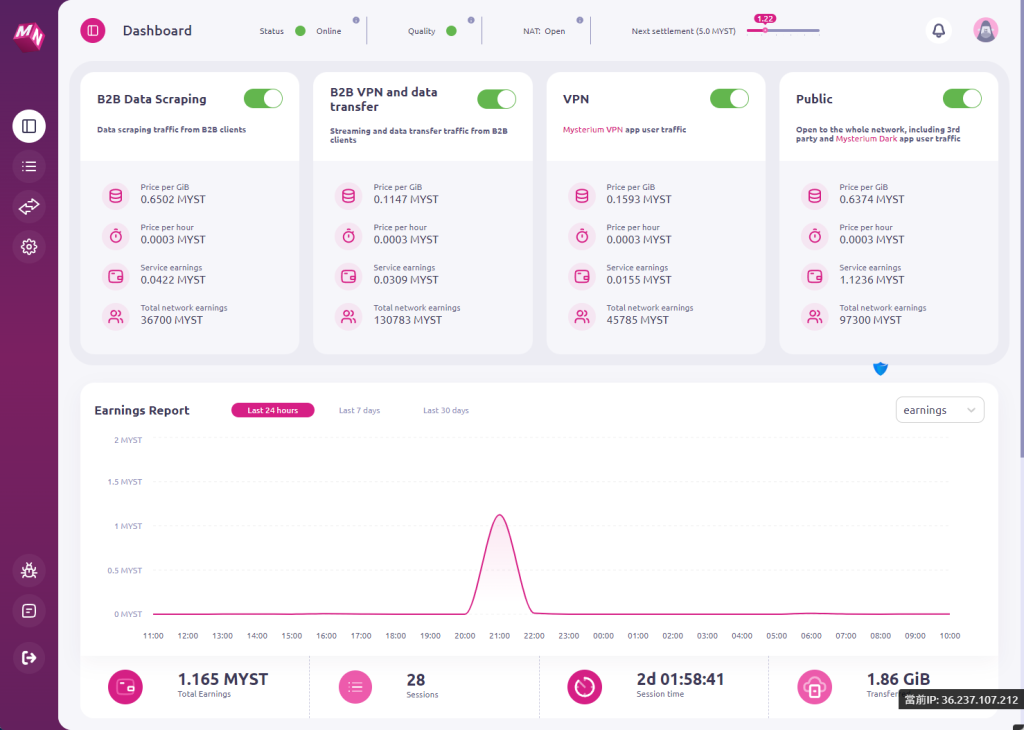Click the Next settlement (5.0 MYST) label
This screenshot has height=730, width=1024.
tap(684, 31)
